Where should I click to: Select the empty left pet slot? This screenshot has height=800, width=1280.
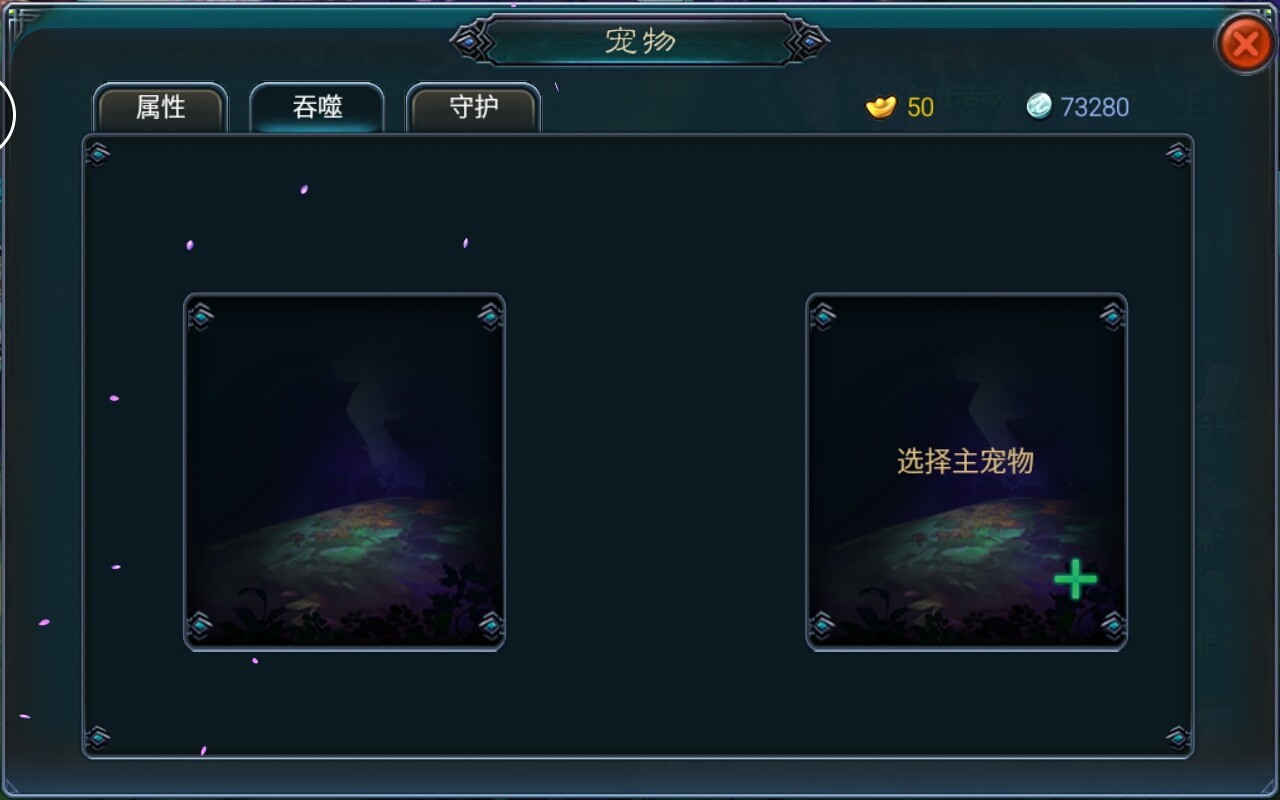click(344, 472)
